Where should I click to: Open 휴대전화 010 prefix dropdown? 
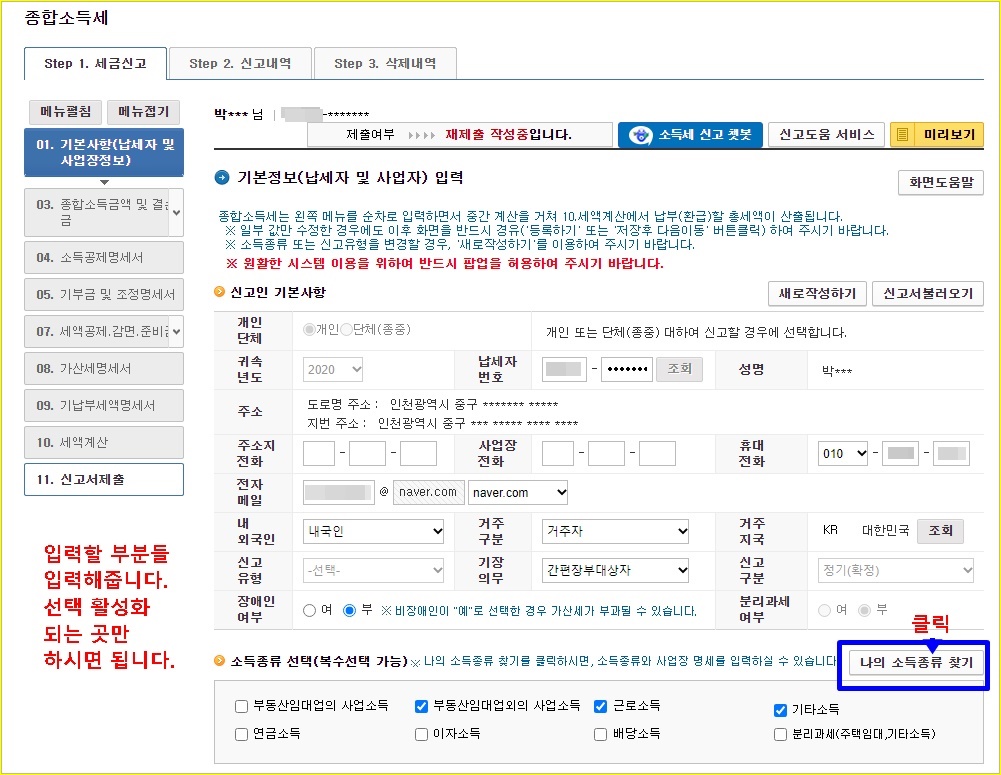click(843, 453)
